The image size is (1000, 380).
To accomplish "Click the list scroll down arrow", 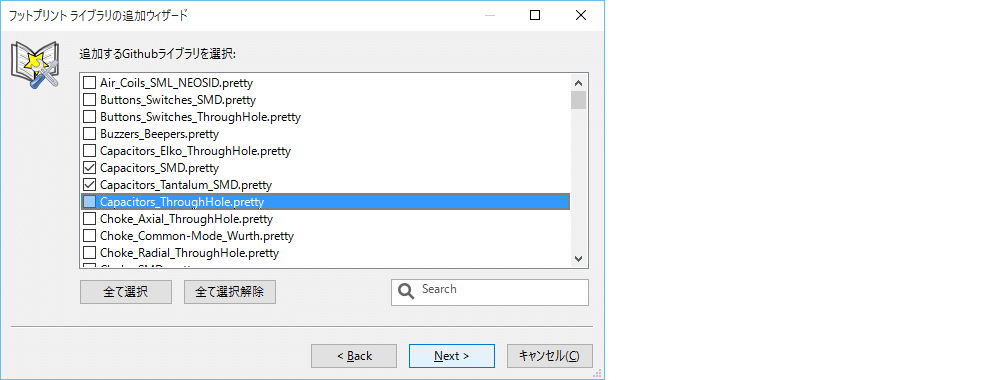I will tap(578, 258).
